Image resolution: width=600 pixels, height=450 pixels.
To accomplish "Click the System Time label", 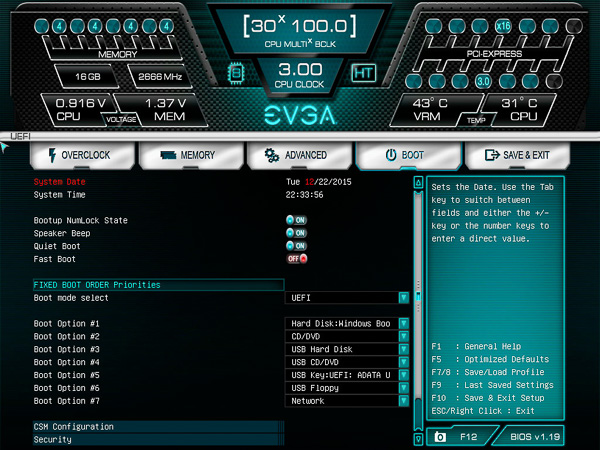I will 59,195.
